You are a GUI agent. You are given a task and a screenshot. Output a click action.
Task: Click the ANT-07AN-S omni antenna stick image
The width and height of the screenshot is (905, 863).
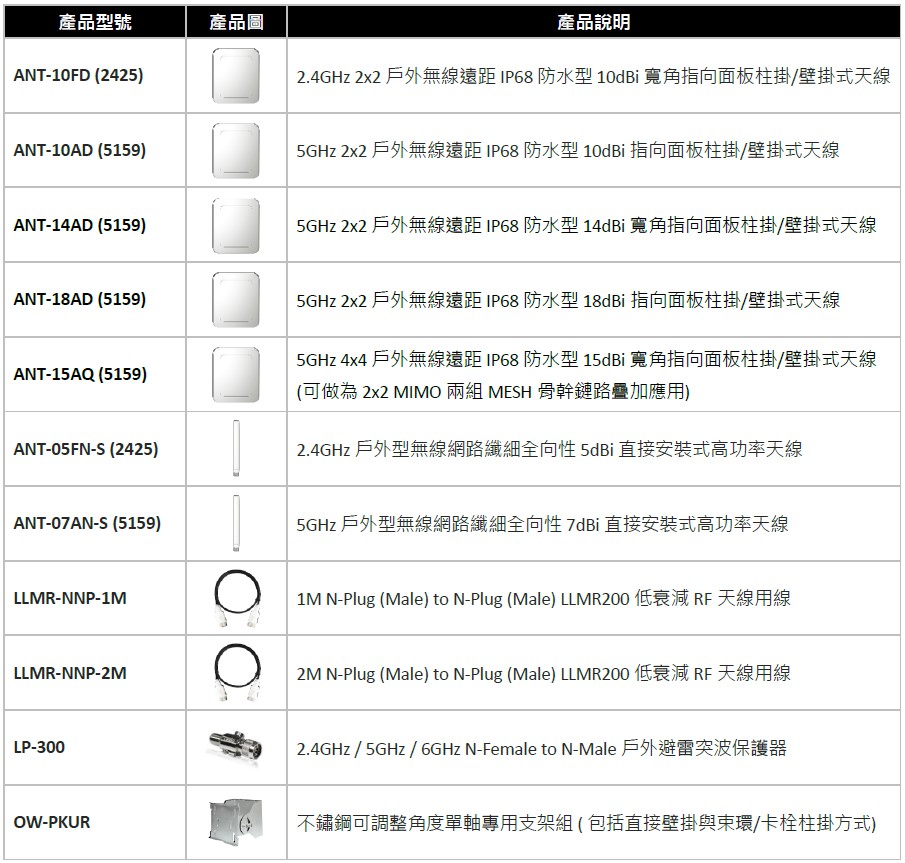[236, 523]
